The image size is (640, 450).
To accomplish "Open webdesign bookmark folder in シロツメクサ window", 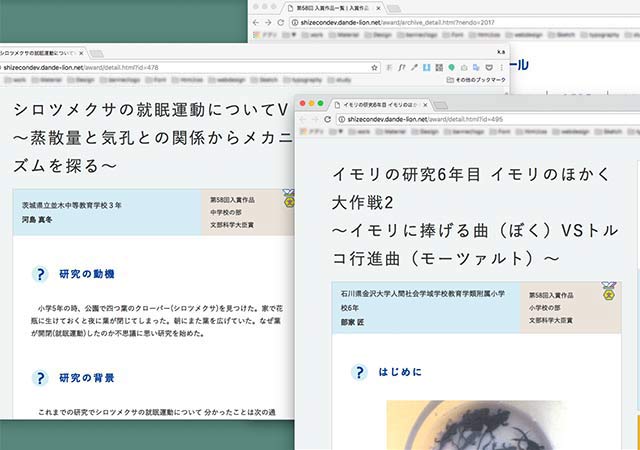I will click(x=227, y=80).
